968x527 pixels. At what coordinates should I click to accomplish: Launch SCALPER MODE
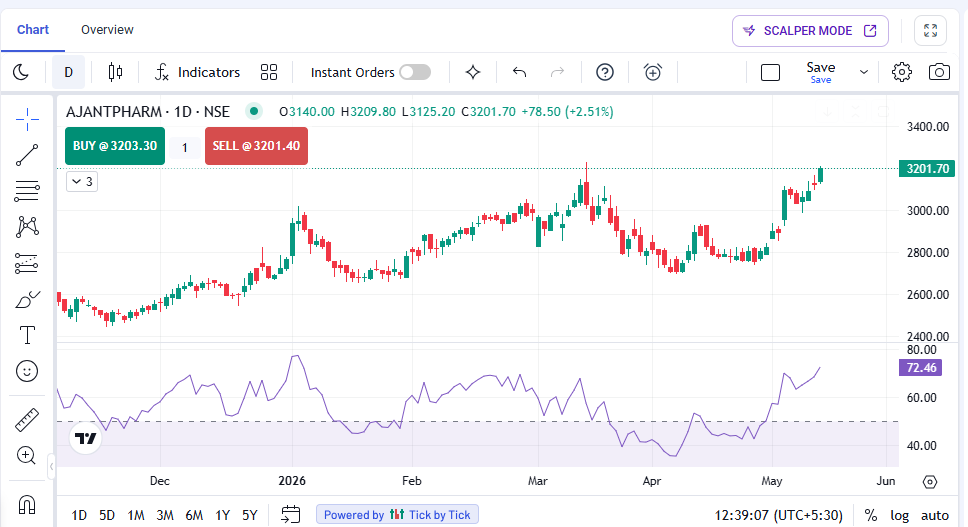[810, 31]
